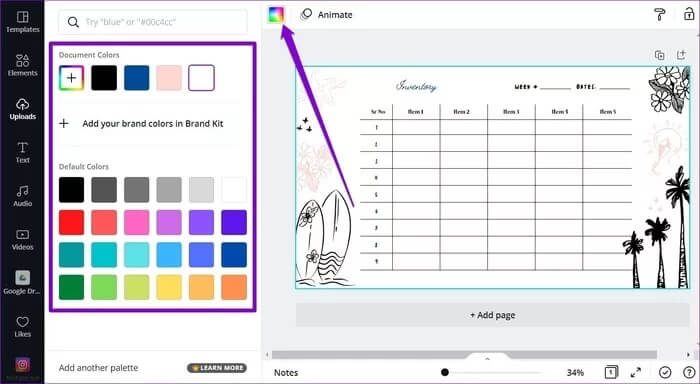Click the zoom slider handle
Viewport: 700px width, 384px height.
pyautogui.click(x=445, y=372)
